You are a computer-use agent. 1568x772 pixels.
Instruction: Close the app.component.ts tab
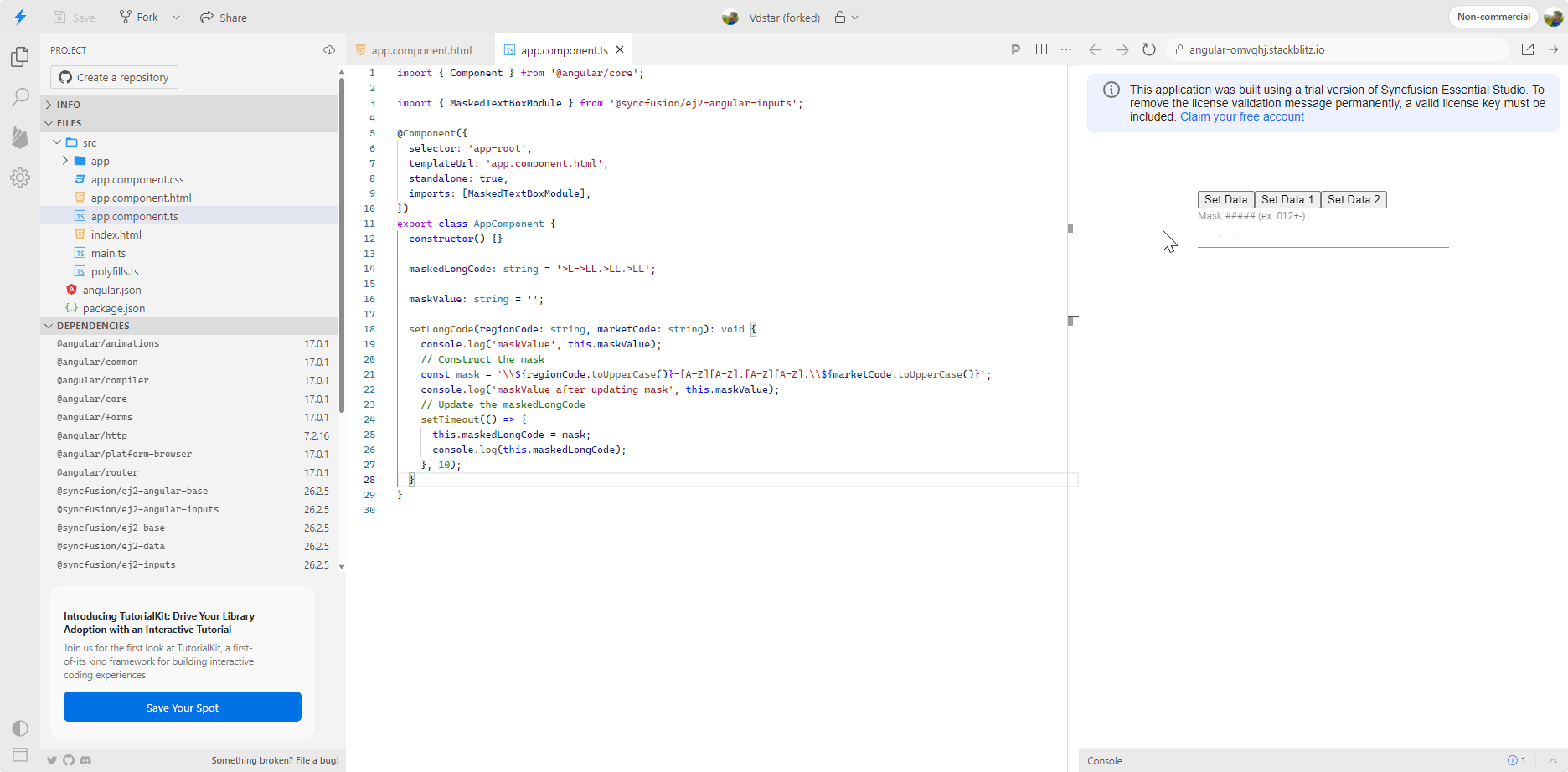[620, 50]
